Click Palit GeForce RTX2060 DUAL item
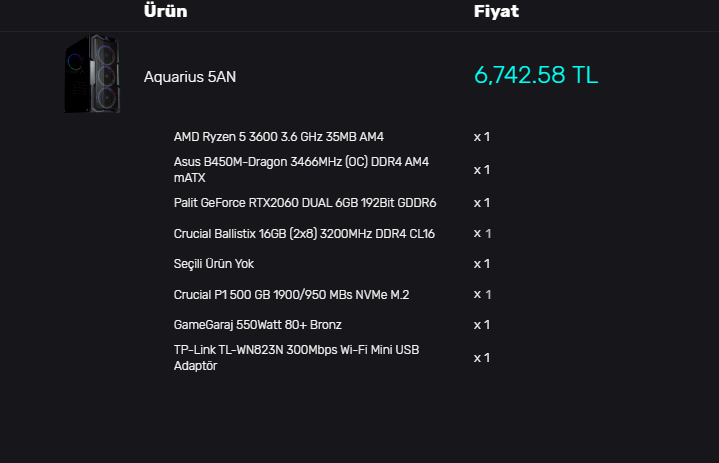The height and width of the screenshot is (463, 719). click(305, 203)
